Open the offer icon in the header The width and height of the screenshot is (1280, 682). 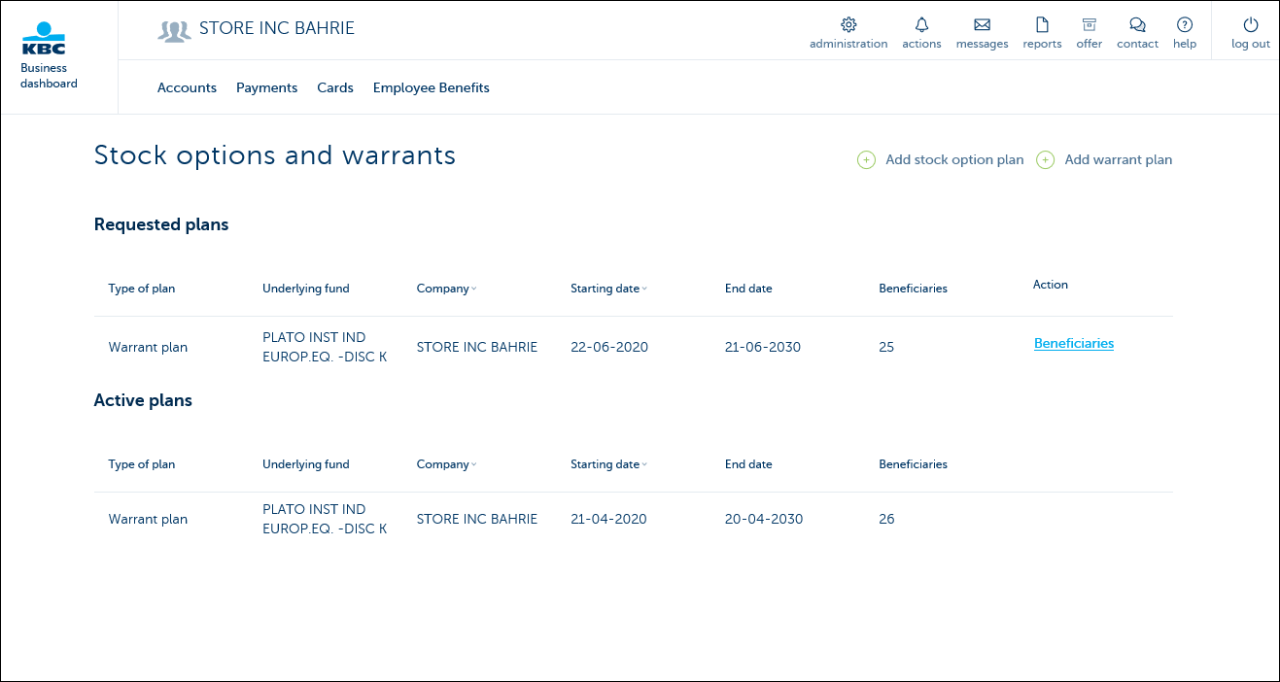pyautogui.click(x=1089, y=24)
